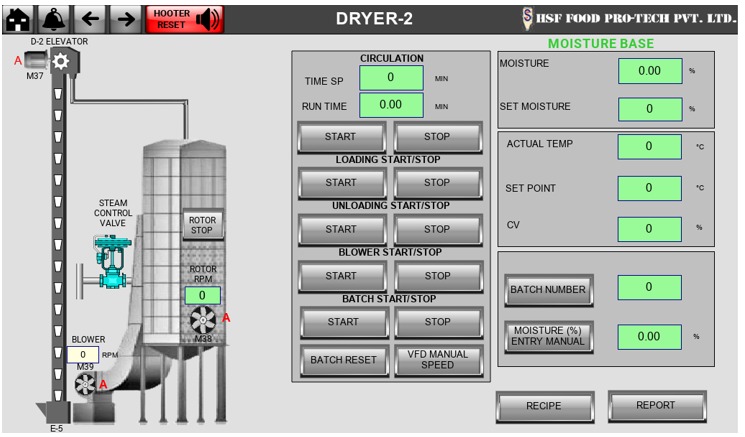The image size is (745, 437).
Task: Go to the Home screen icon
Action: coord(20,18)
